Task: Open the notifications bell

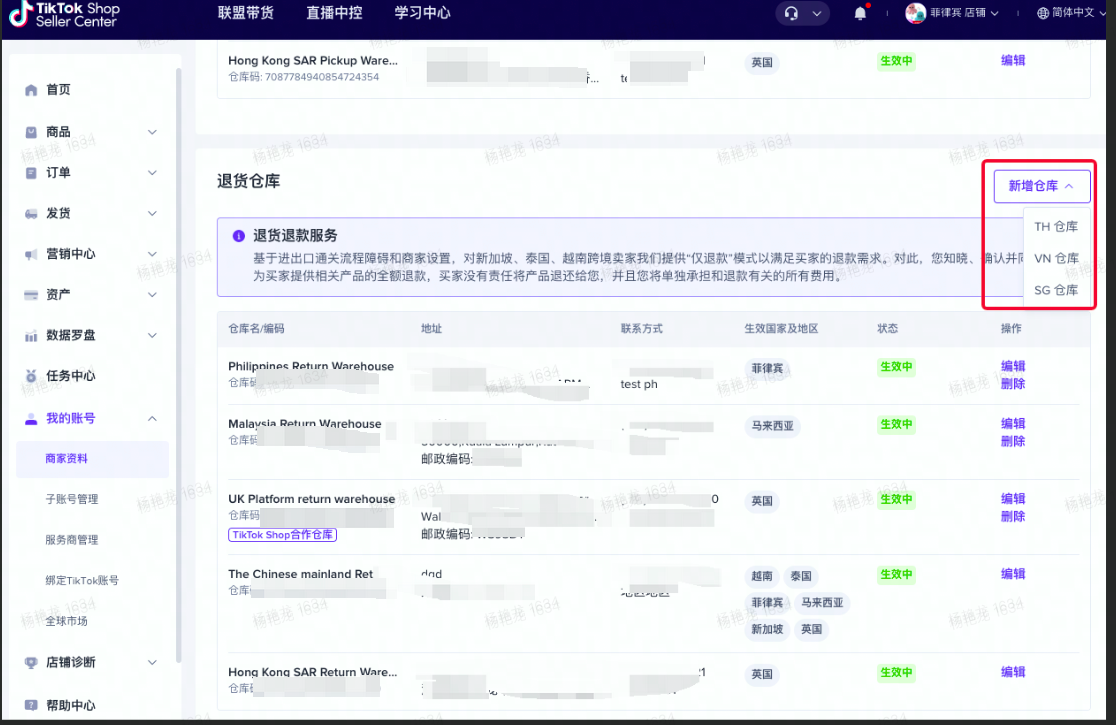Action: pyautogui.click(x=860, y=13)
